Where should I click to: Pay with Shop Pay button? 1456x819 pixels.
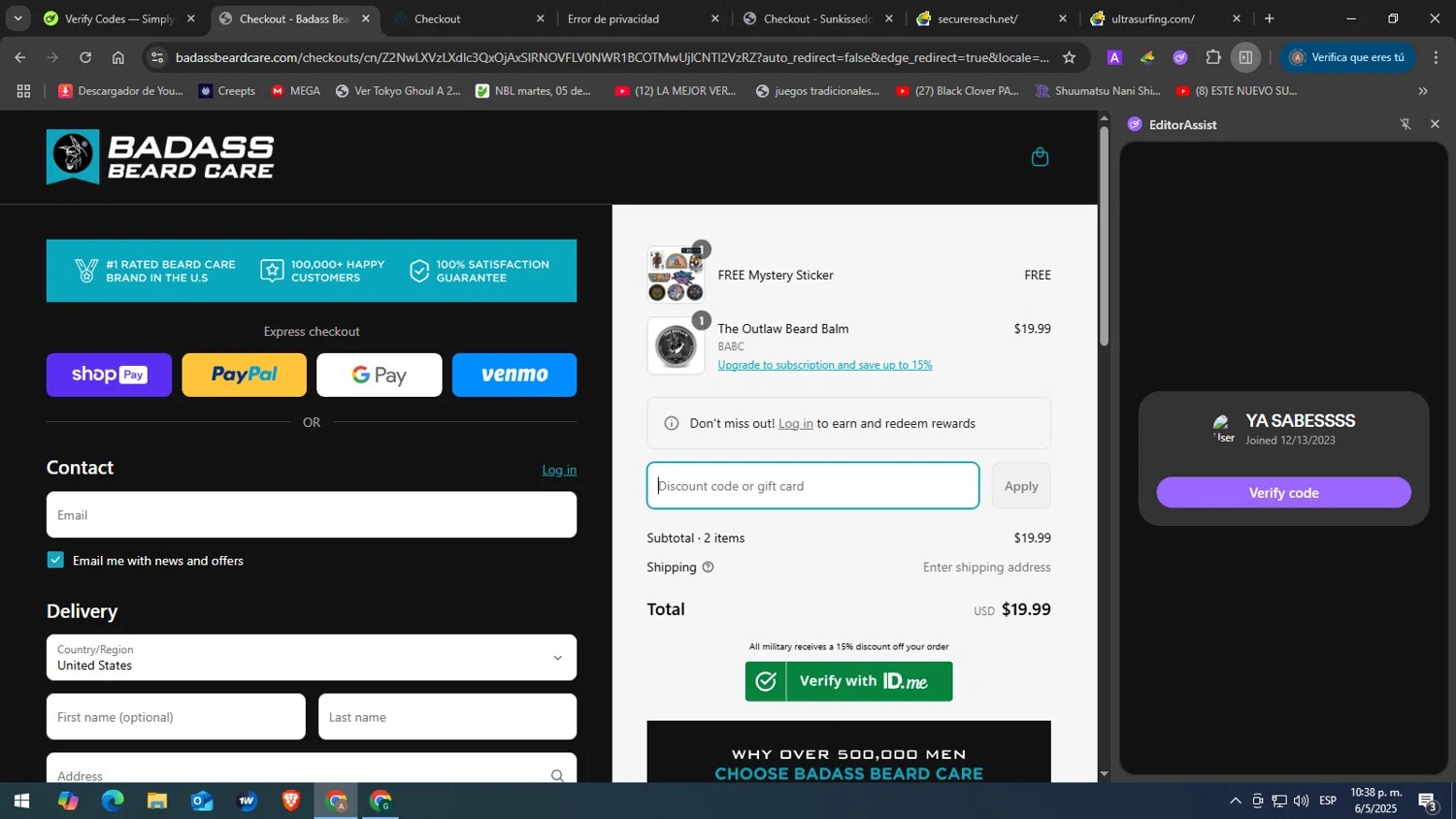point(109,375)
